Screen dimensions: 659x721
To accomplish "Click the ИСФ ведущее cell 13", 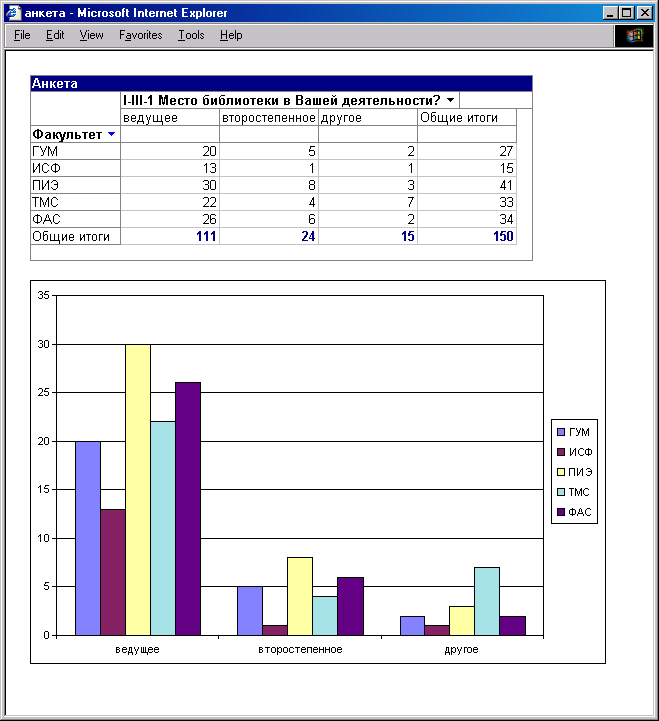I will click(170, 168).
